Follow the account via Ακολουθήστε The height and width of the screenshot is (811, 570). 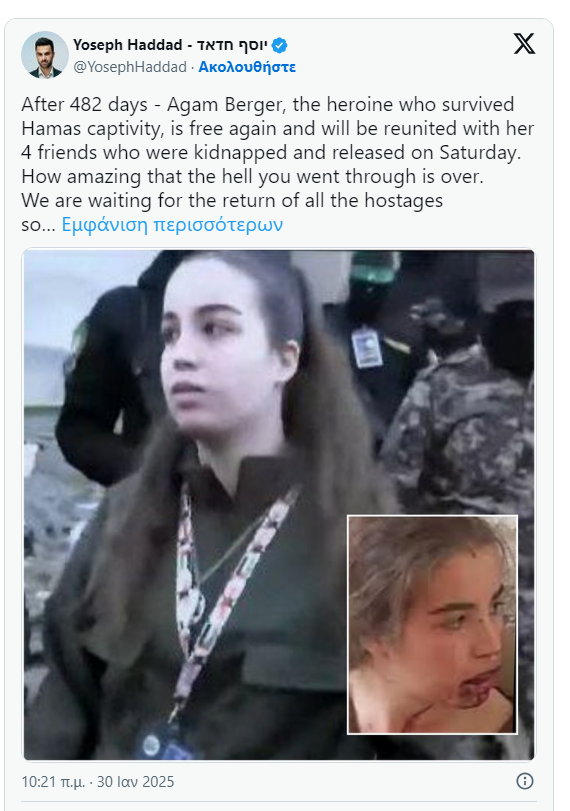click(x=247, y=67)
